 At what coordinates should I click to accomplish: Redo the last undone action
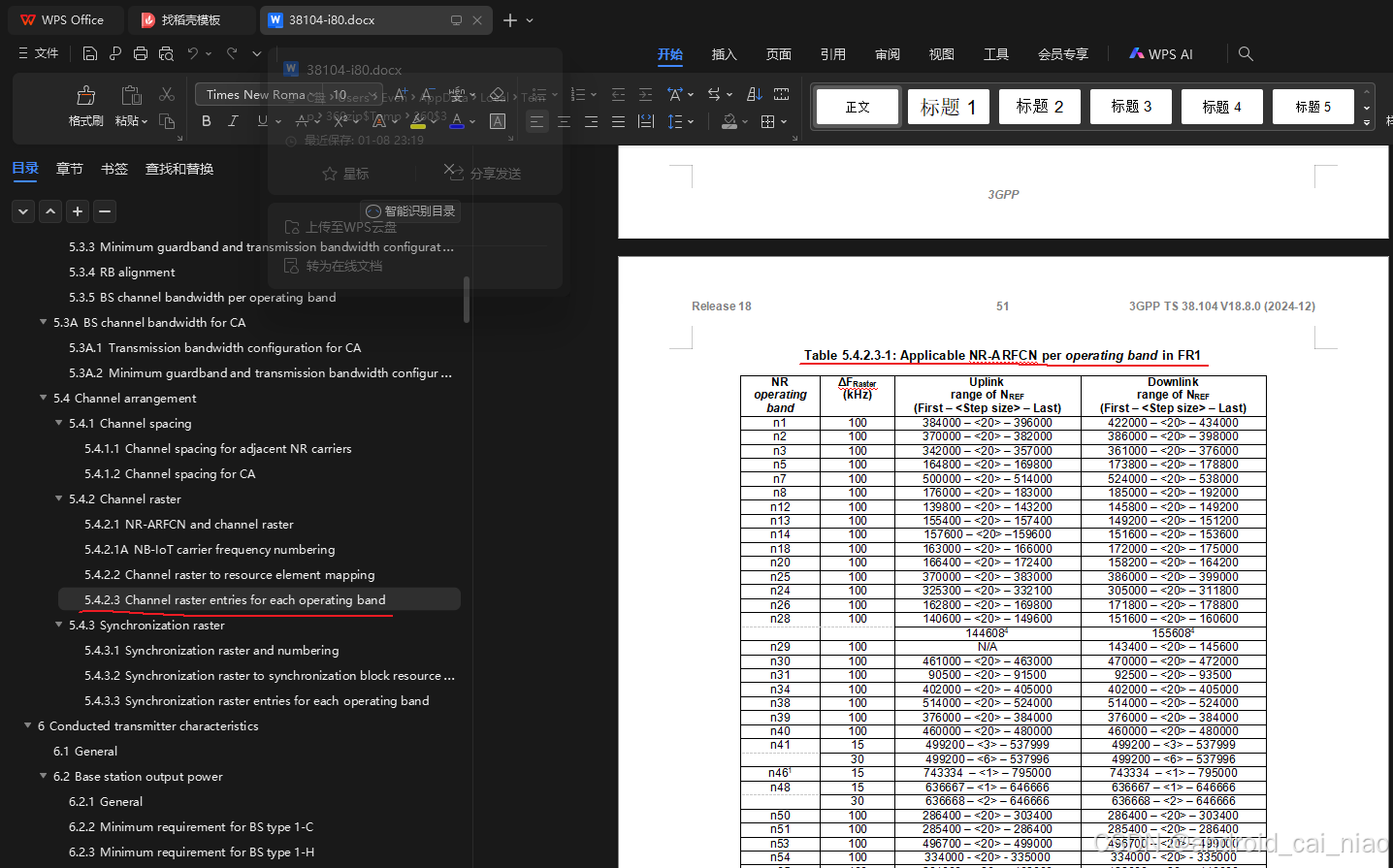pos(232,53)
